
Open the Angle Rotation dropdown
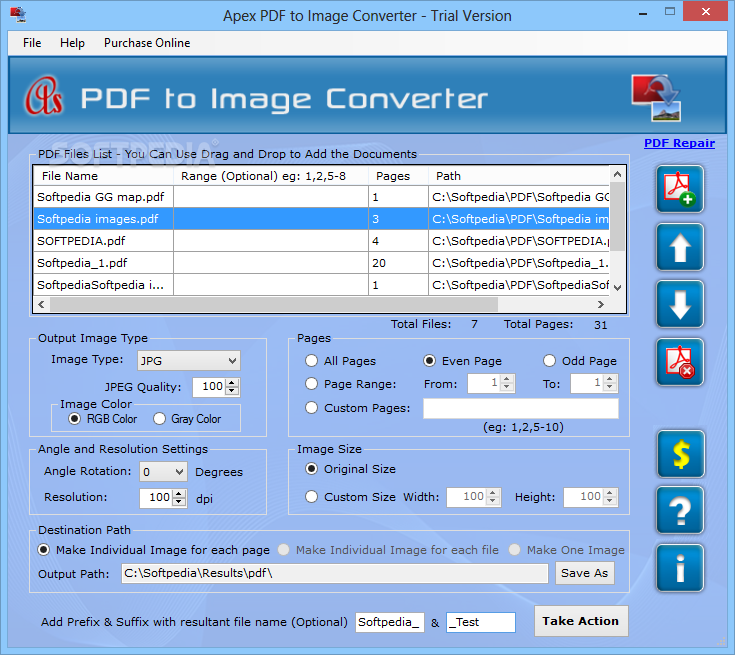163,472
